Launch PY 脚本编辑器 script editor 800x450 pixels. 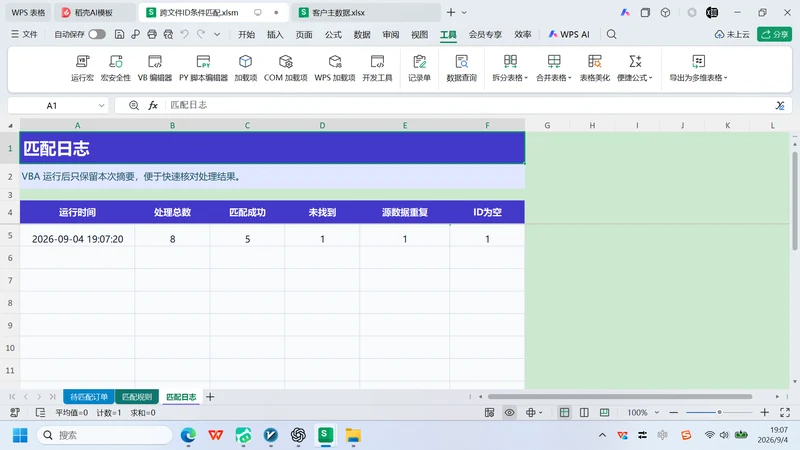203,68
